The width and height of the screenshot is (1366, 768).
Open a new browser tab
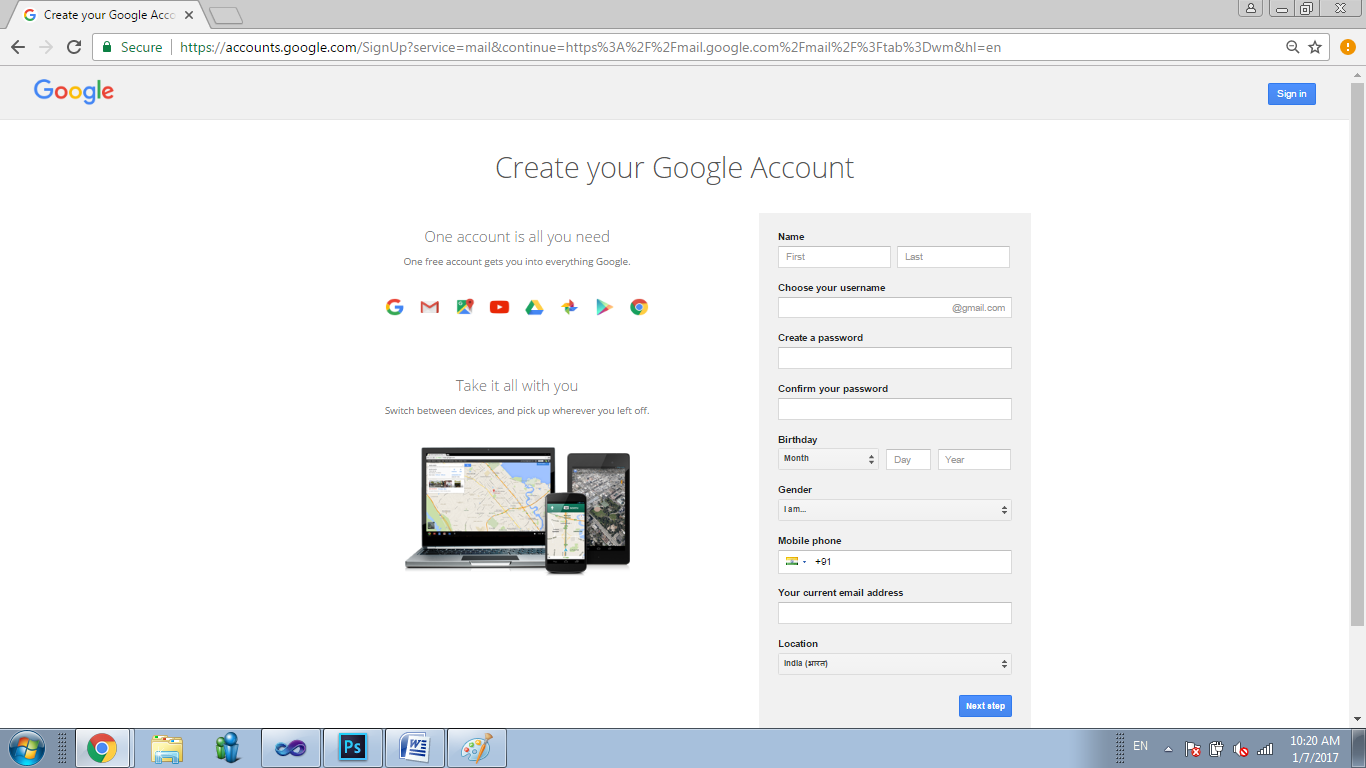(x=225, y=15)
